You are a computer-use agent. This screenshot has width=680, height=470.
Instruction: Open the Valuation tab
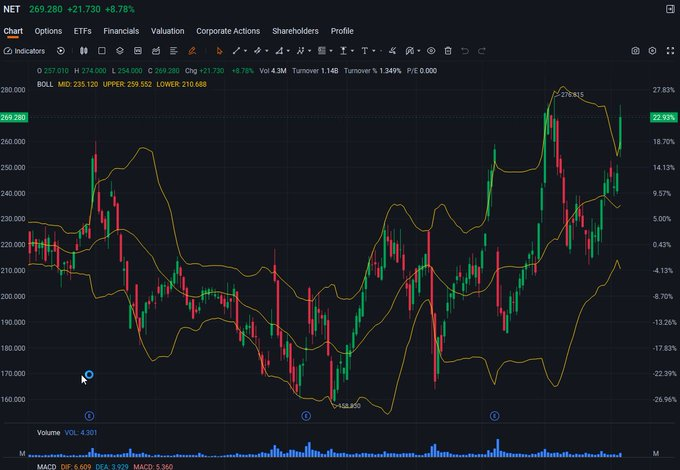(x=167, y=31)
